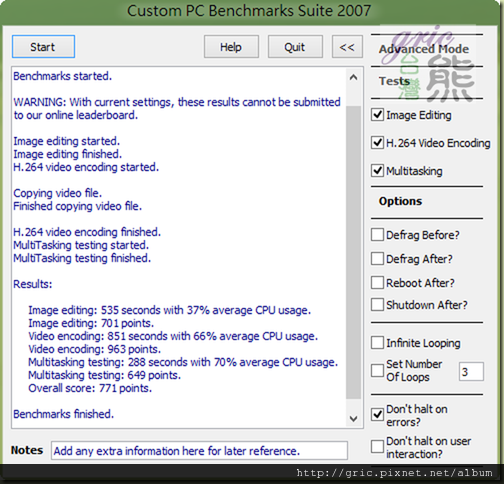This screenshot has width=504, height=484.
Task: Click the Start button
Action: (x=43, y=47)
